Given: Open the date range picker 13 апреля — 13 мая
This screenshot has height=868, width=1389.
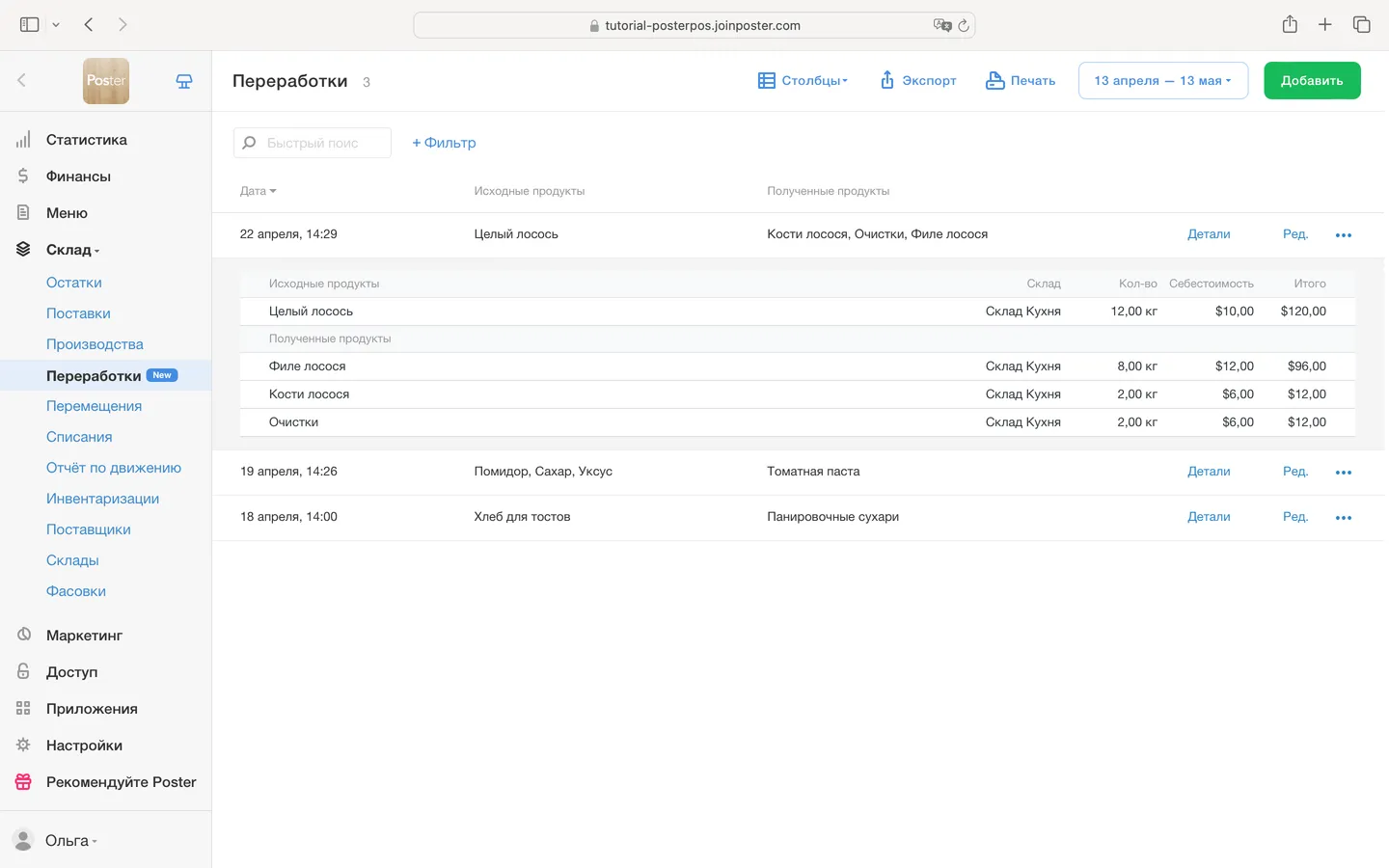Looking at the screenshot, I should point(1162,81).
